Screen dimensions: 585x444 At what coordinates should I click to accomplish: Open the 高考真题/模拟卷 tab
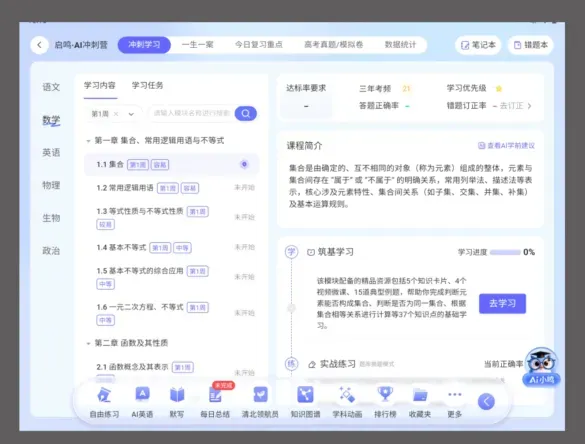click(333, 45)
